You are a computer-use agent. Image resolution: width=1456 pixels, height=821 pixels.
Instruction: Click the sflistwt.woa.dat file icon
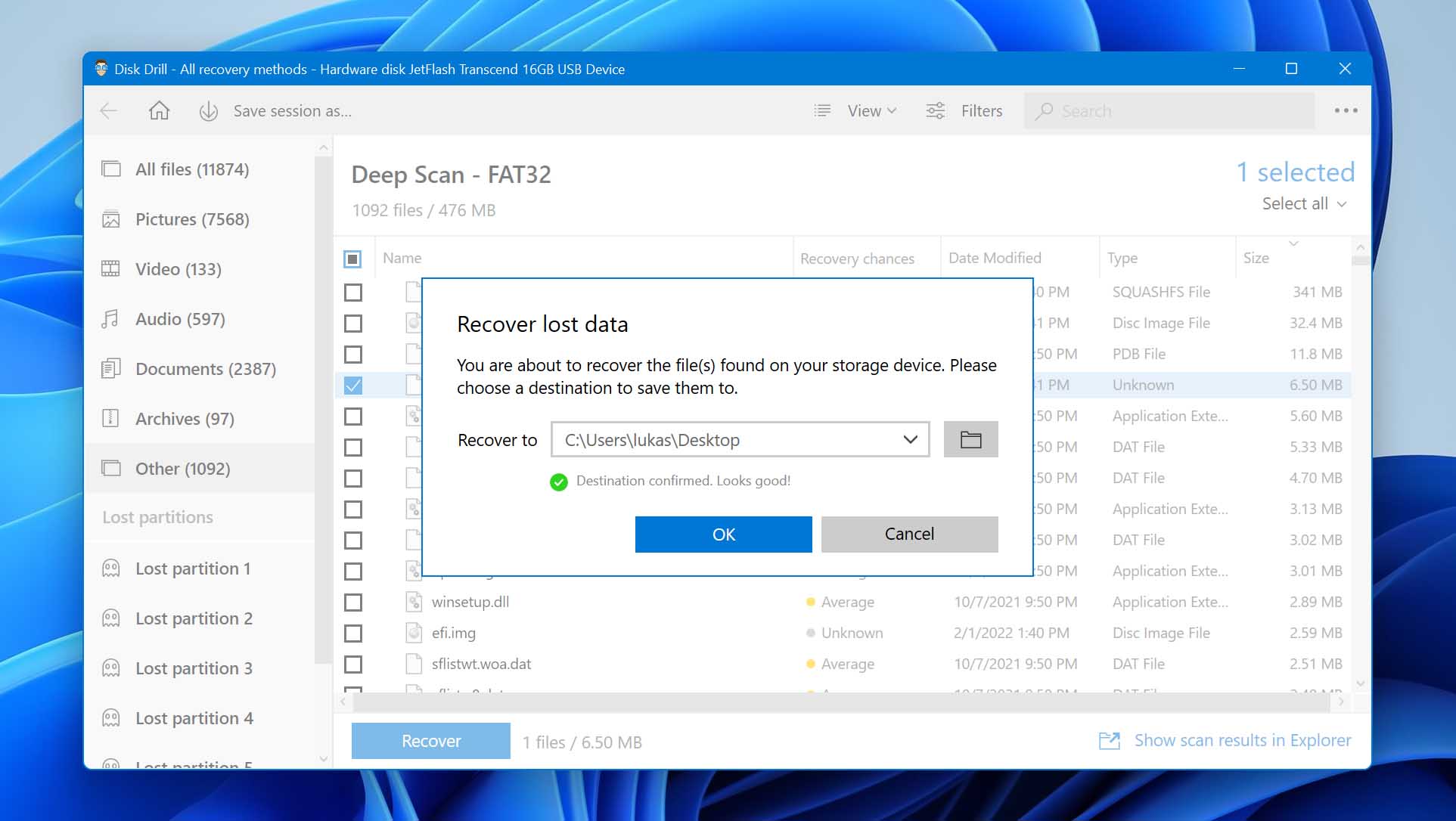(414, 665)
